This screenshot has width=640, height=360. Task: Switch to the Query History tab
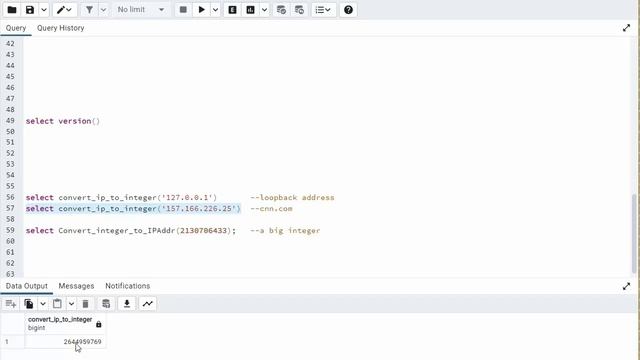click(x=60, y=28)
